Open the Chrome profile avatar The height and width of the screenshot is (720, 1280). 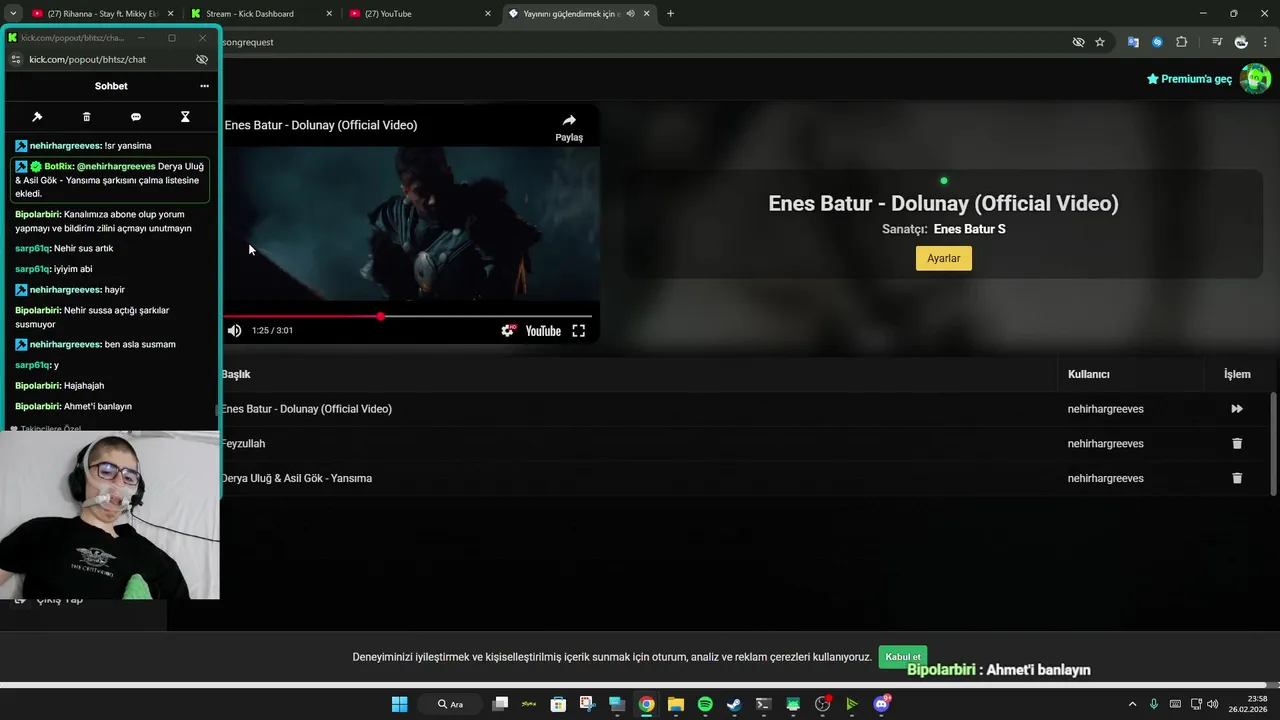point(1241,42)
